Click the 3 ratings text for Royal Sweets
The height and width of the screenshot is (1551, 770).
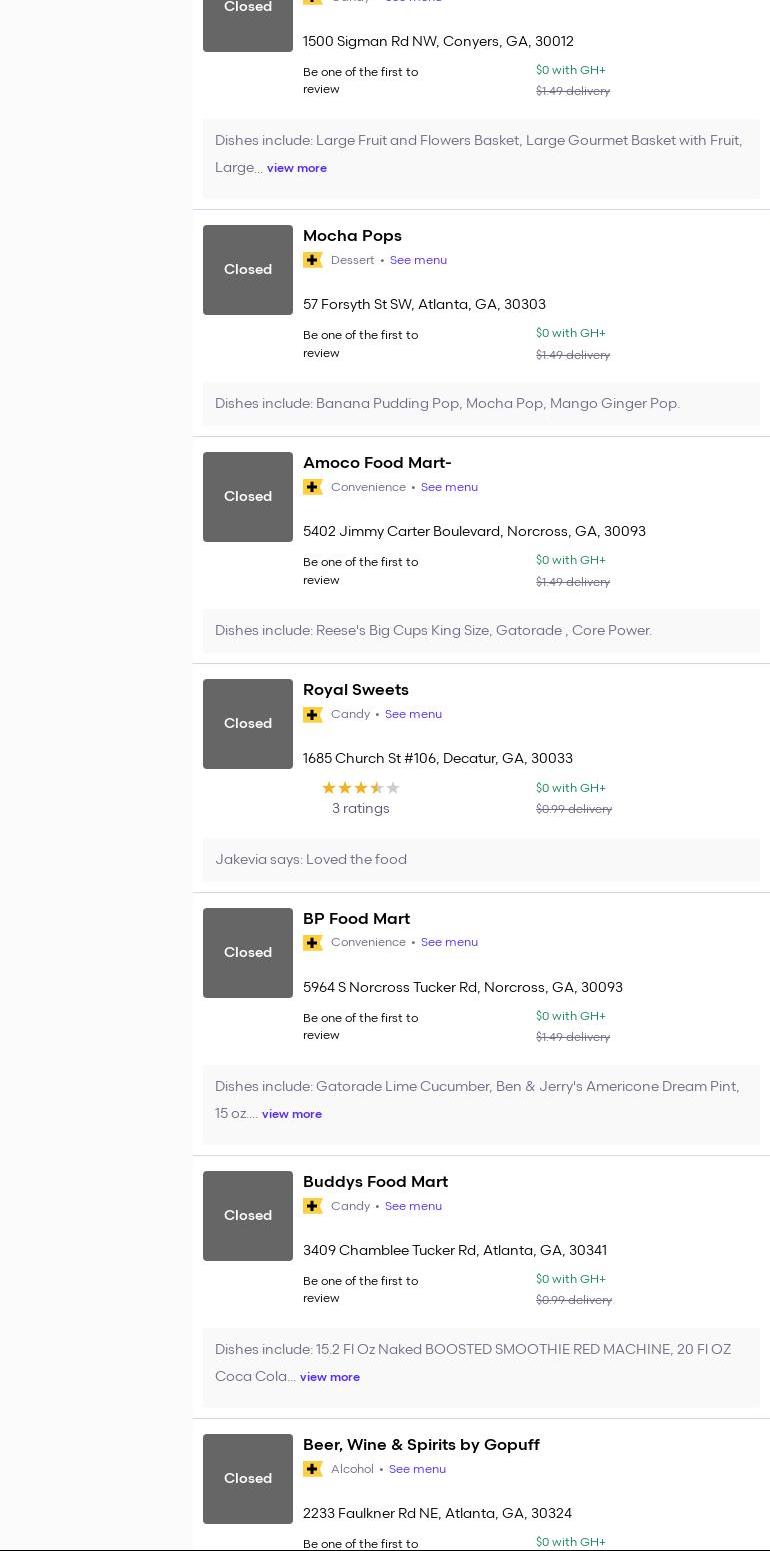[x=360, y=808]
